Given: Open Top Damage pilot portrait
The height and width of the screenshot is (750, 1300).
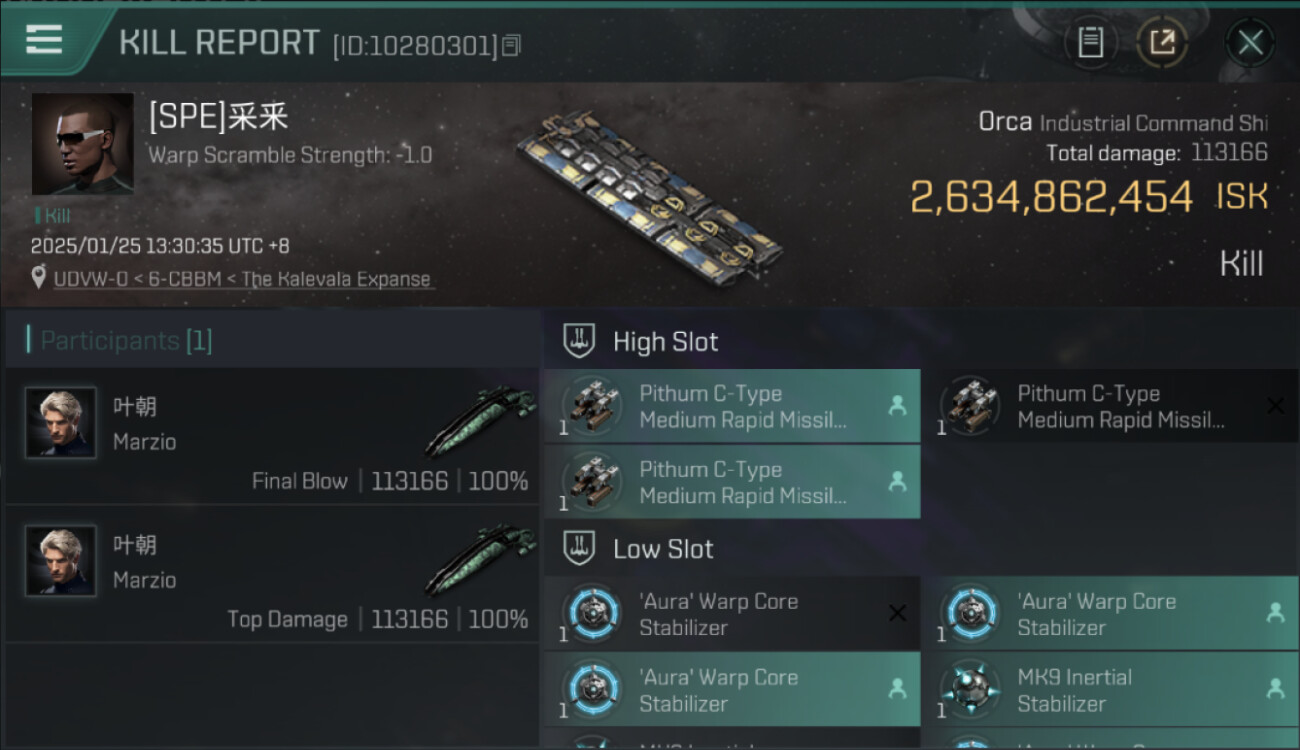Looking at the screenshot, I should click(x=61, y=561).
